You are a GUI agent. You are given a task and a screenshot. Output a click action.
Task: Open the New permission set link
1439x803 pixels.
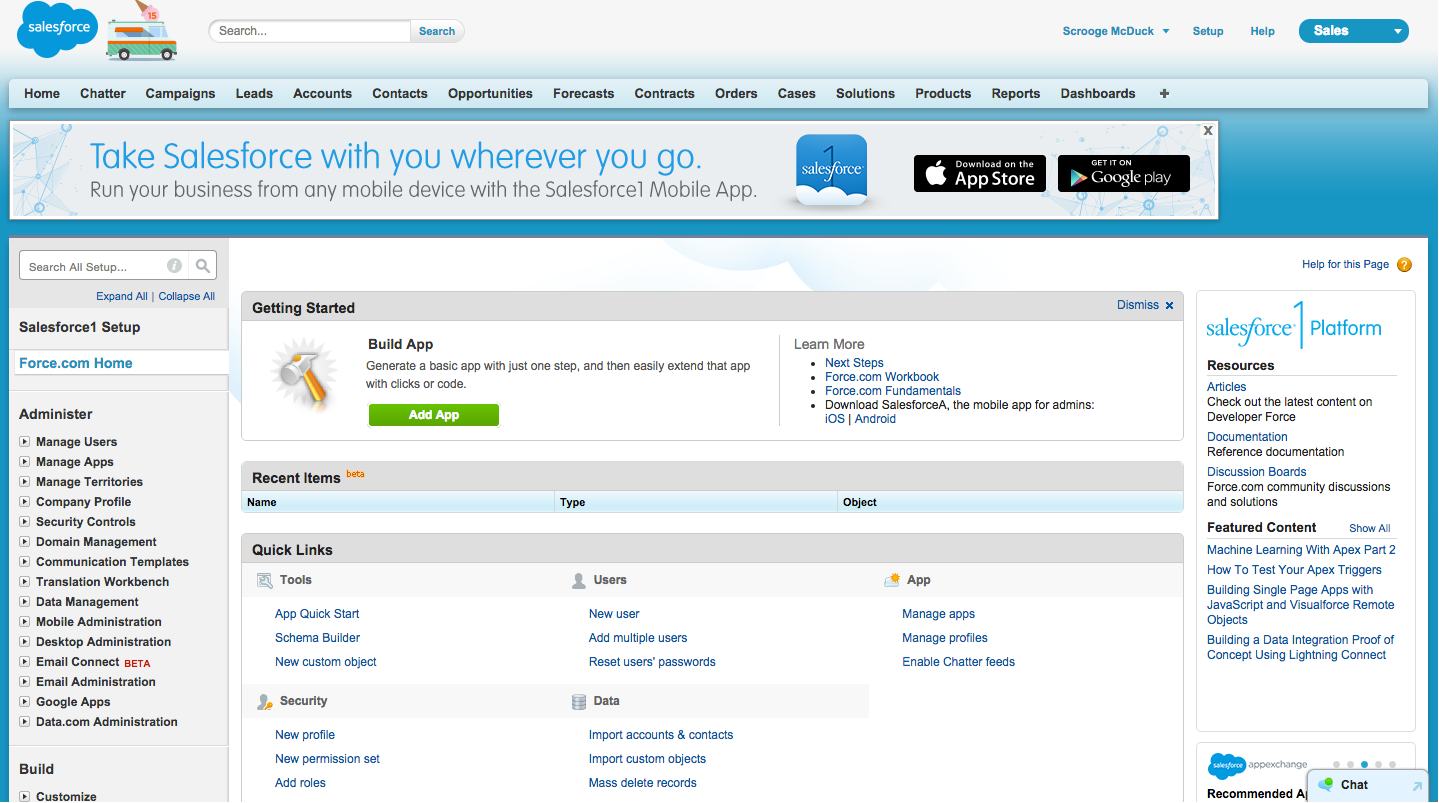click(x=327, y=759)
